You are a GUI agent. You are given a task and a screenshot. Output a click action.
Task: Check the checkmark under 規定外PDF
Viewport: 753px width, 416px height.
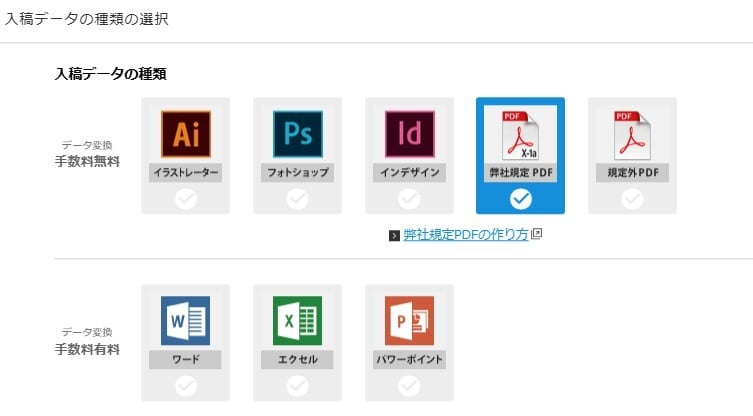(632, 199)
